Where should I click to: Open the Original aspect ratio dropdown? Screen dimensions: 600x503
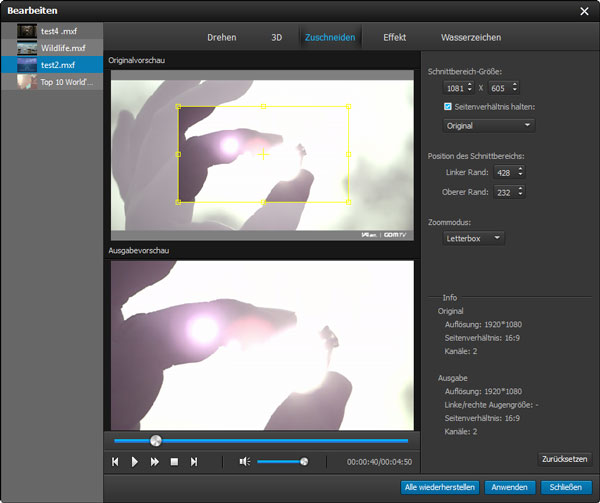[489, 126]
